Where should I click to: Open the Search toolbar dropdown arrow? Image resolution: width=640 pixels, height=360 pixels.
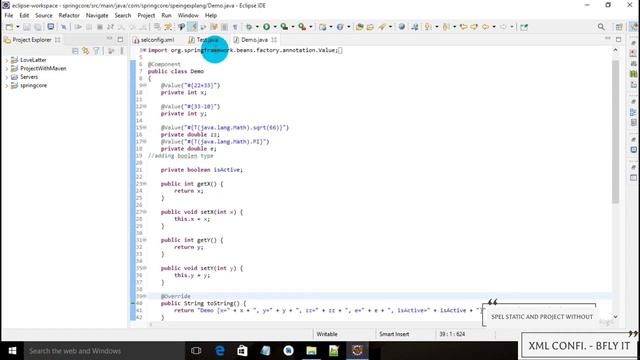(x=390, y=27)
